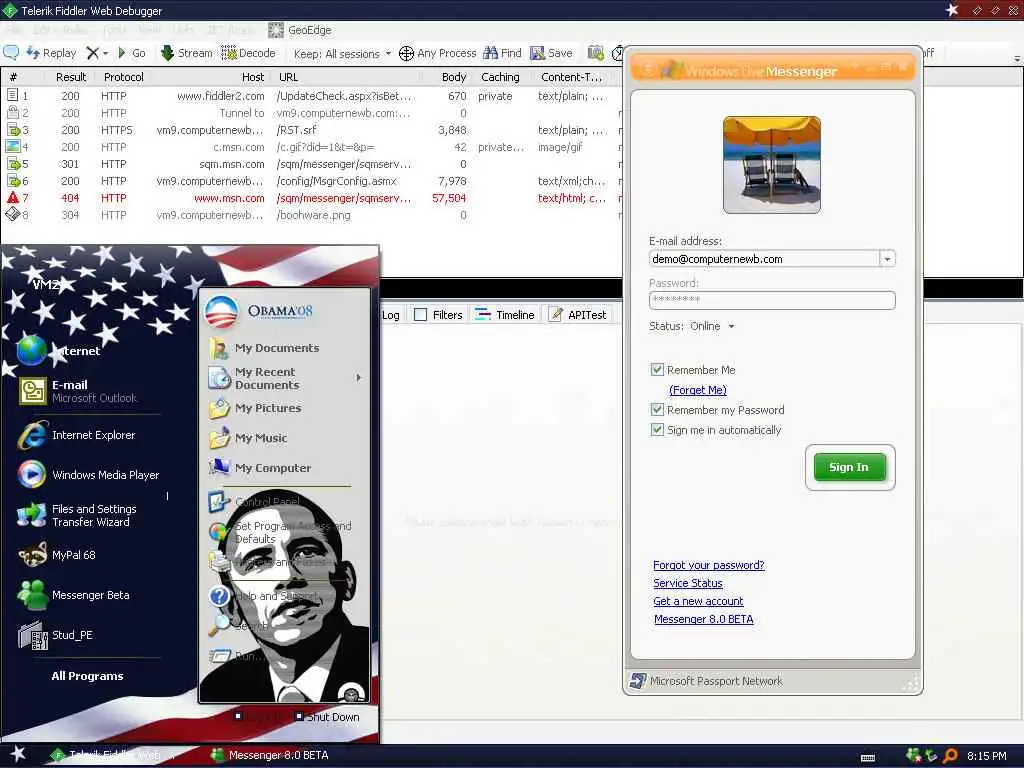Click the /config/MsgrConfig.asmx URL cell
This screenshot has width=1024, height=768.
click(336, 181)
